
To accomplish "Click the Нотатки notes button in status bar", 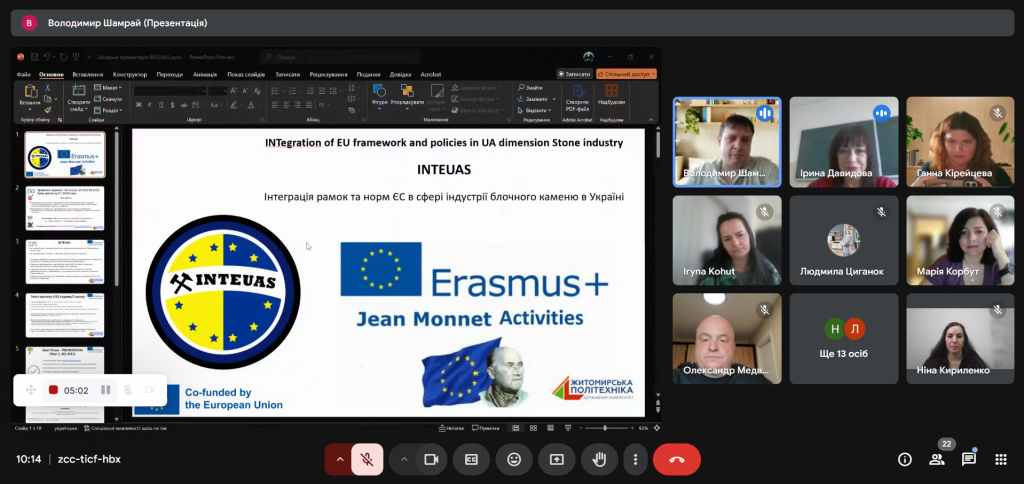I will [x=452, y=428].
